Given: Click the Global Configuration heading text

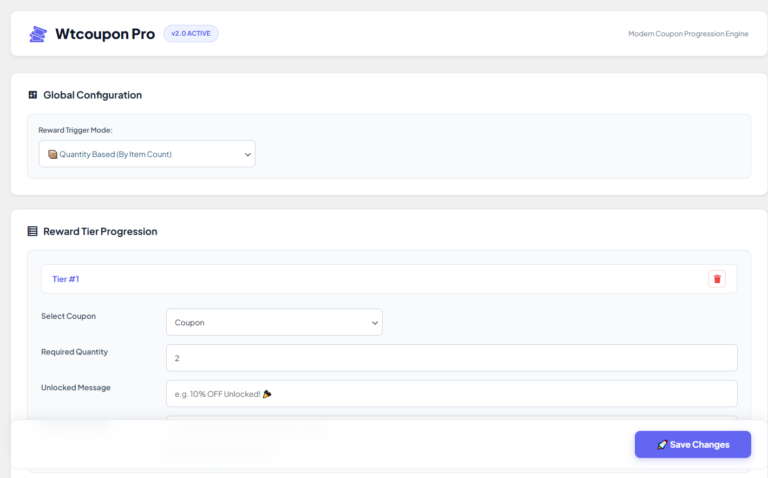Looking at the screenshot, I should [92, 95].
